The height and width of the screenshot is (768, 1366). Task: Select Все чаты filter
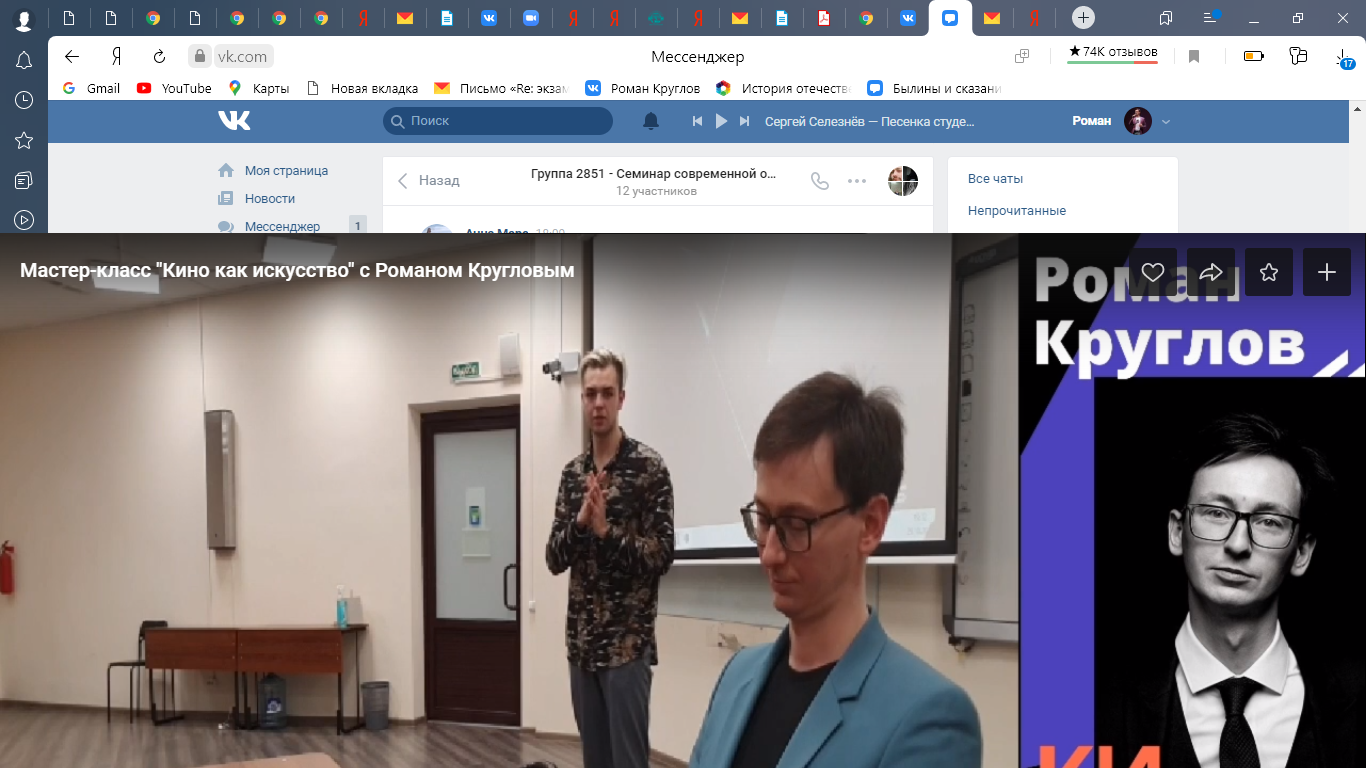[996, 179]
